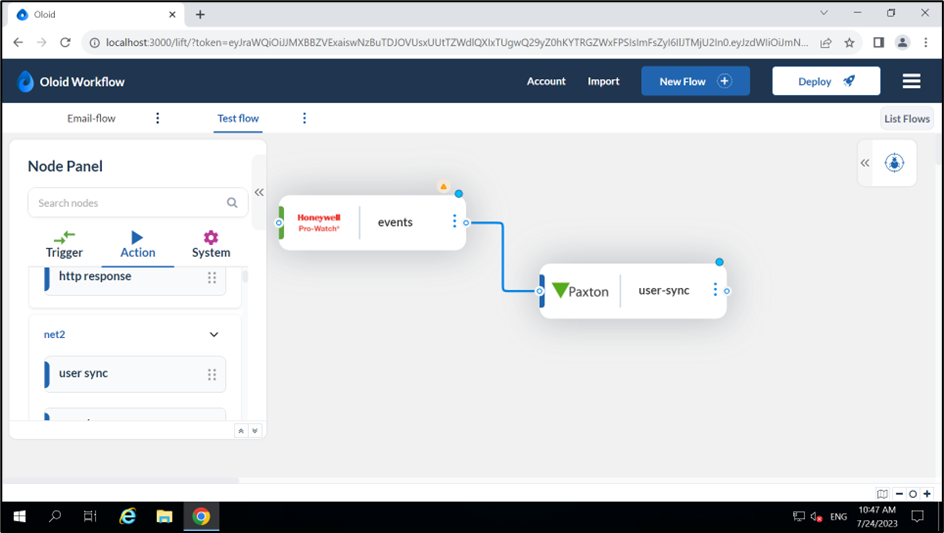The width and height of the screenshot is (944, 533).
Task: Click the search magnifier icon
Action: click(232, 203)
